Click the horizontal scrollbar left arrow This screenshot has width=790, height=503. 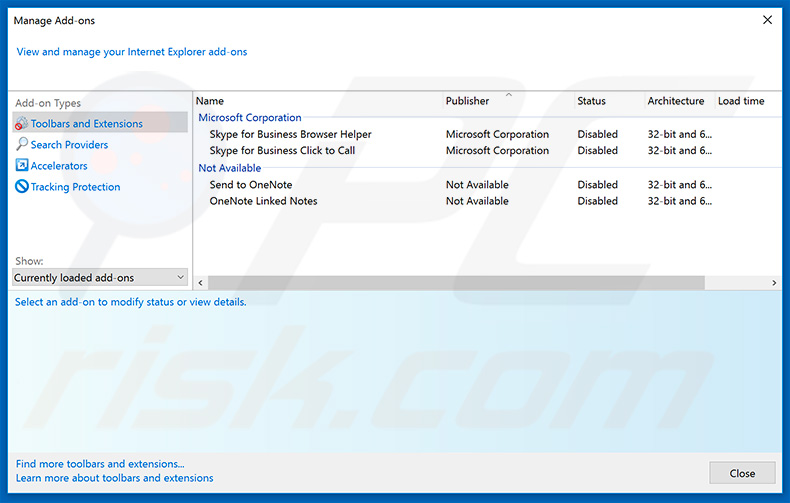200,283
